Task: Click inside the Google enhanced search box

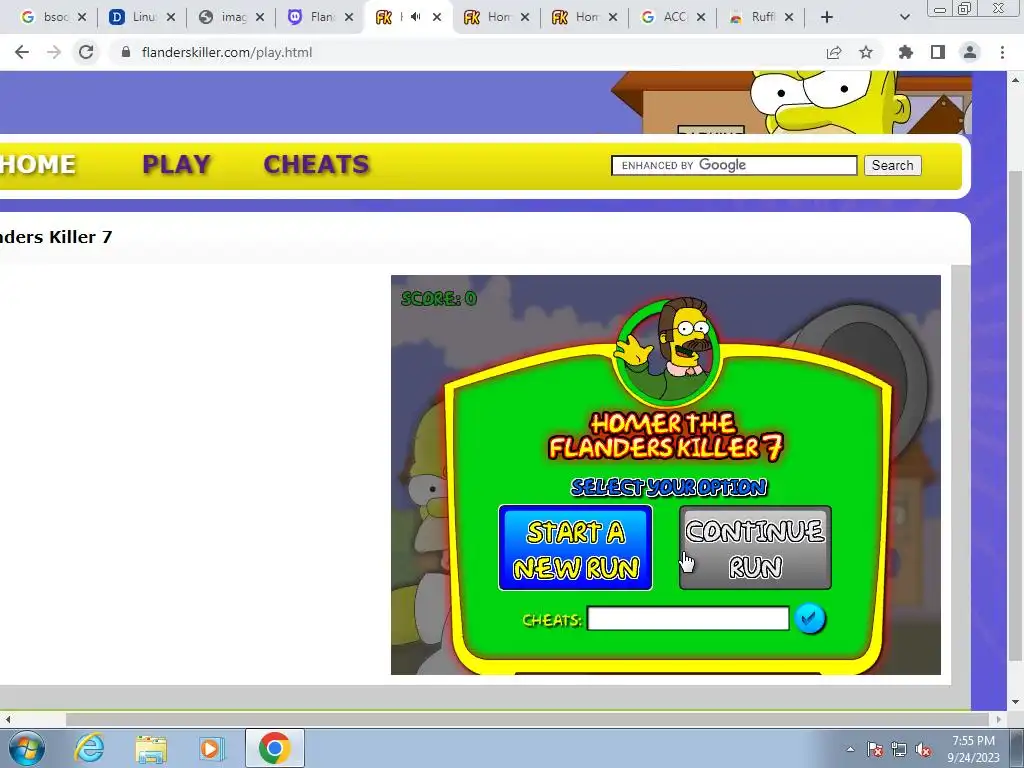Action: point(734,165)
